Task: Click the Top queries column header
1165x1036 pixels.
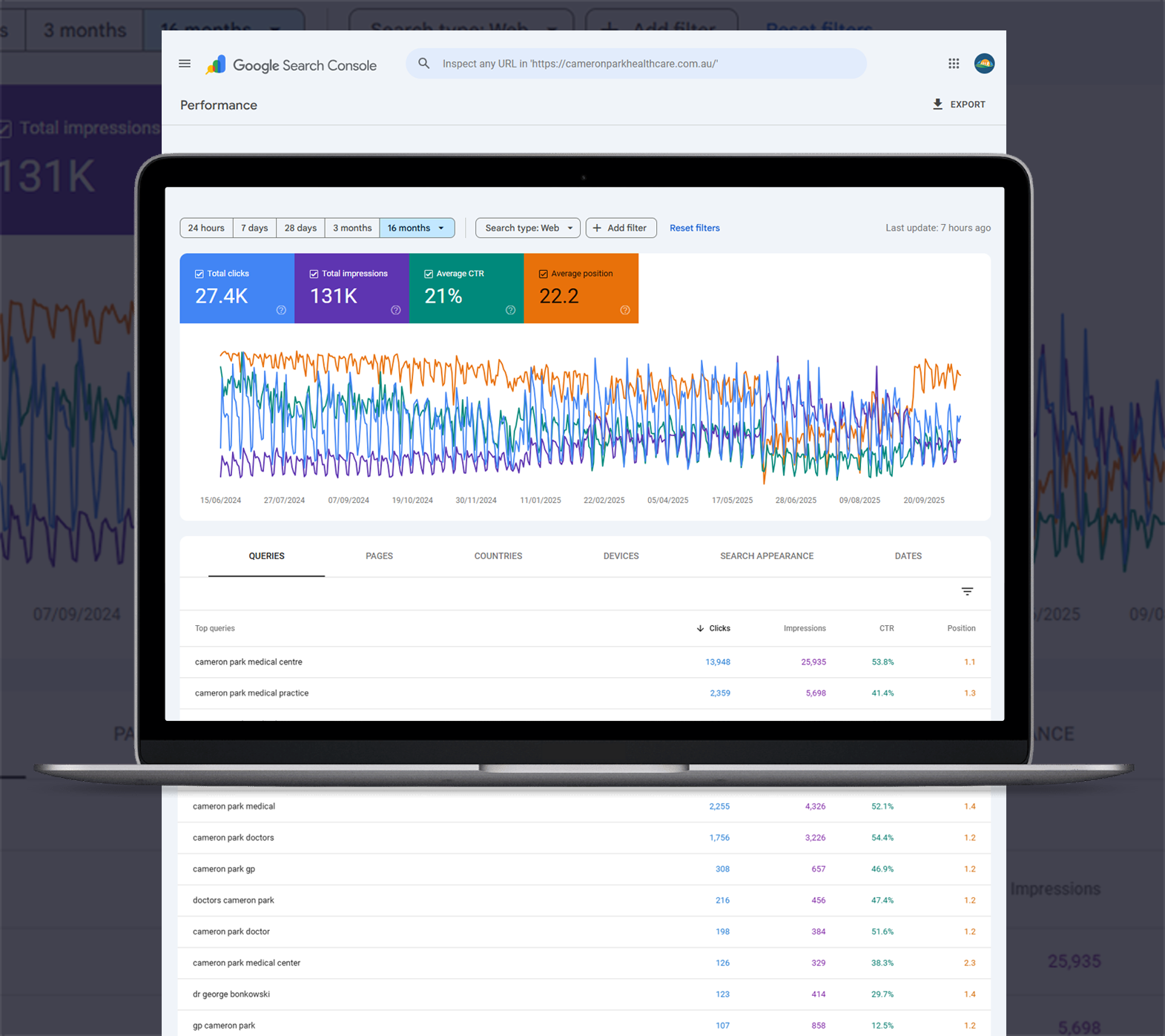Action: [x=214, y=628]
